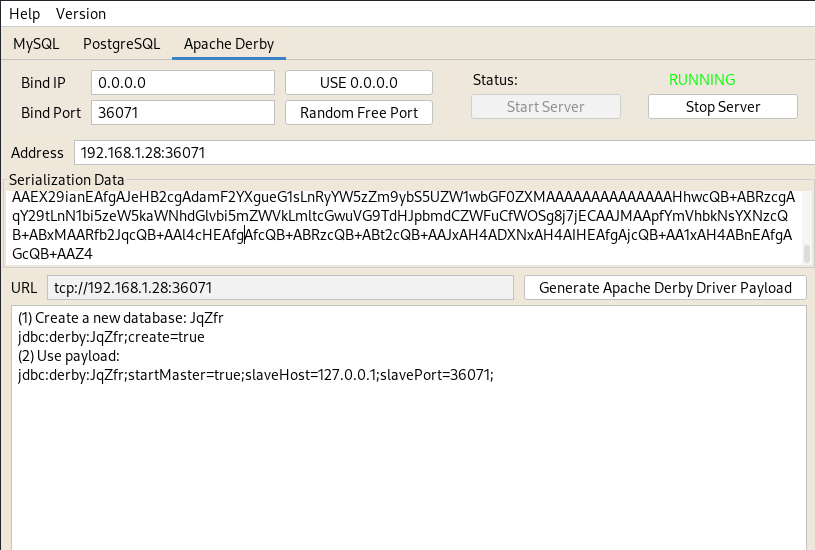The height and width of the screenshot is (550, 815).
Task: Click the line '(1) Create a new database: JqZfr'
Action: click(121, 318)
